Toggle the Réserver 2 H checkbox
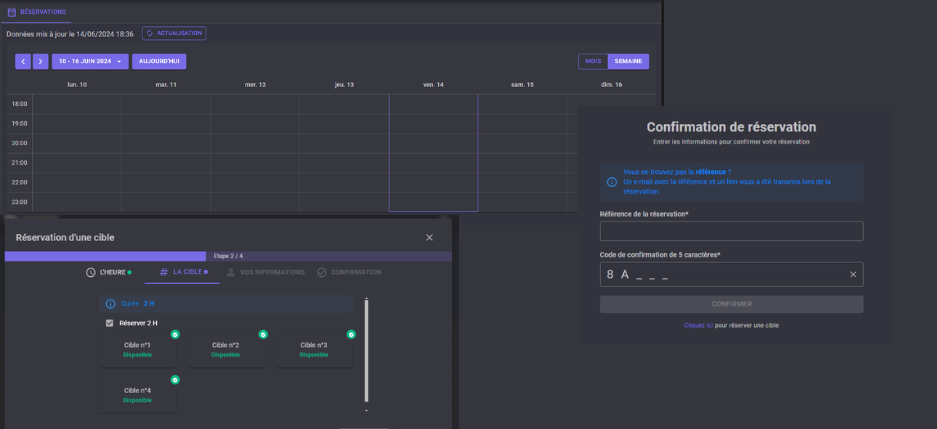Image resolution: width=937 pixels, height=429 pixels. (x=109, y=323)
